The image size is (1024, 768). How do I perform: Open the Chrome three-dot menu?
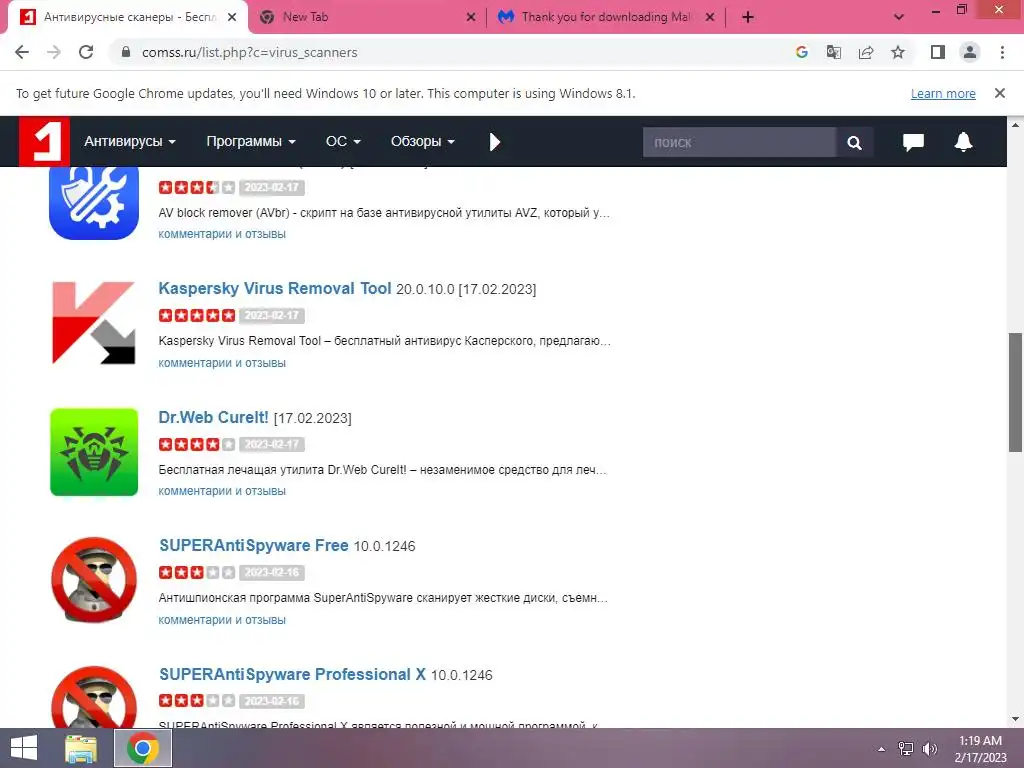point(1002,52)
